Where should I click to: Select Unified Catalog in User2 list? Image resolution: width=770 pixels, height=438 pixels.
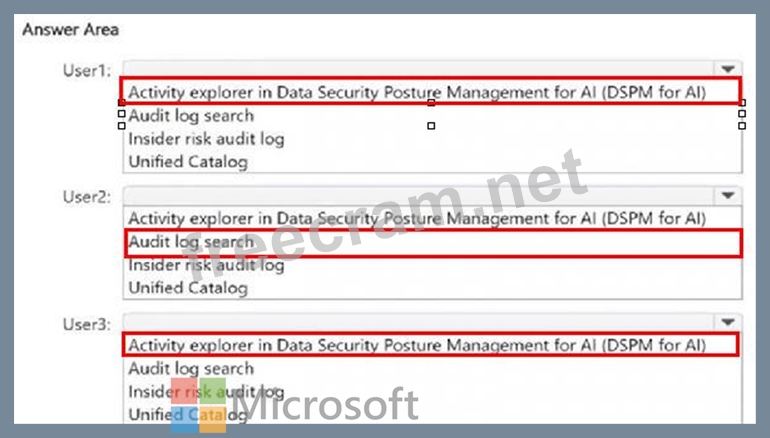(188, 288)
